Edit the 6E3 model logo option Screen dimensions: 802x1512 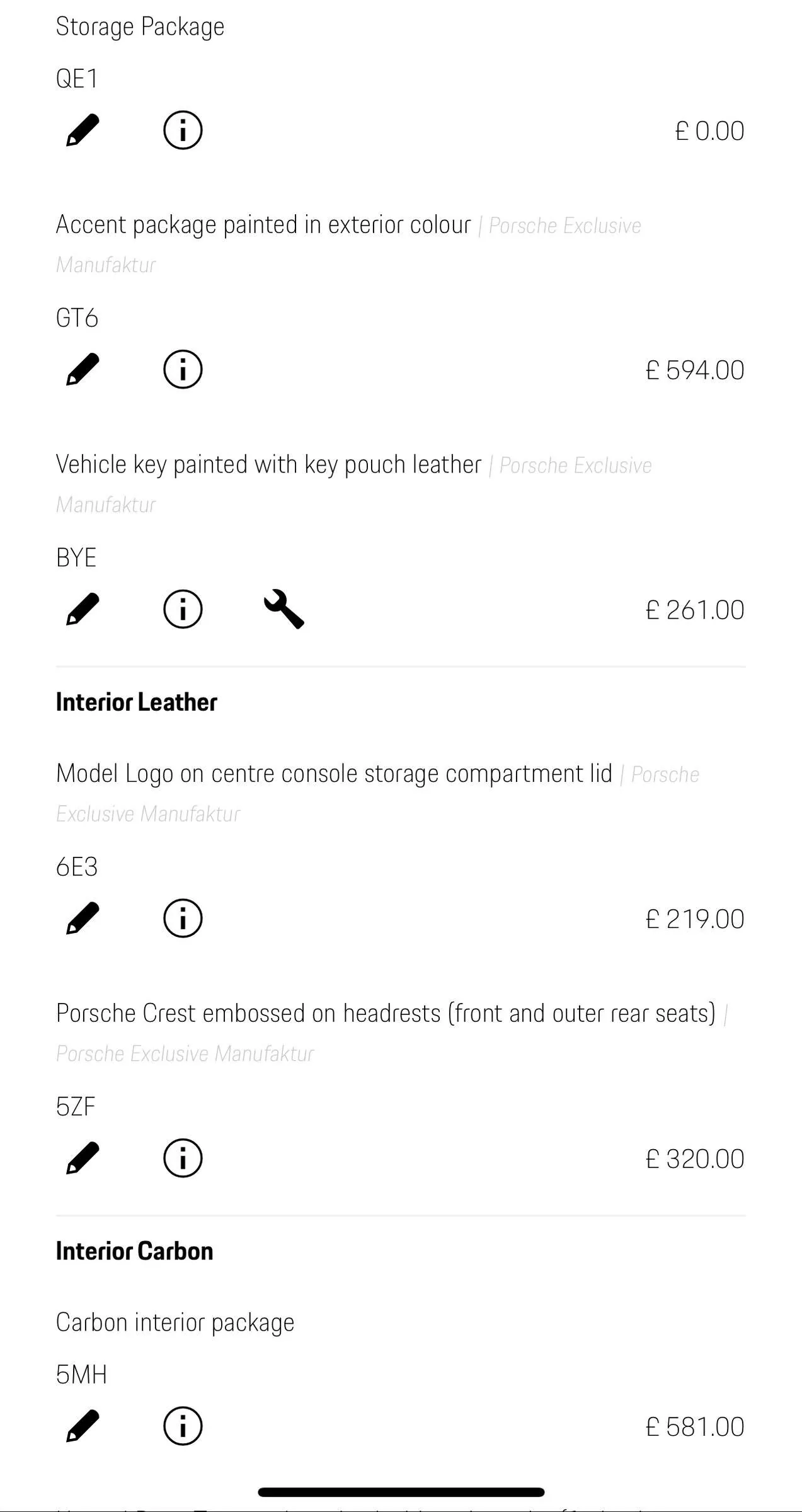[x=83, y=919]
